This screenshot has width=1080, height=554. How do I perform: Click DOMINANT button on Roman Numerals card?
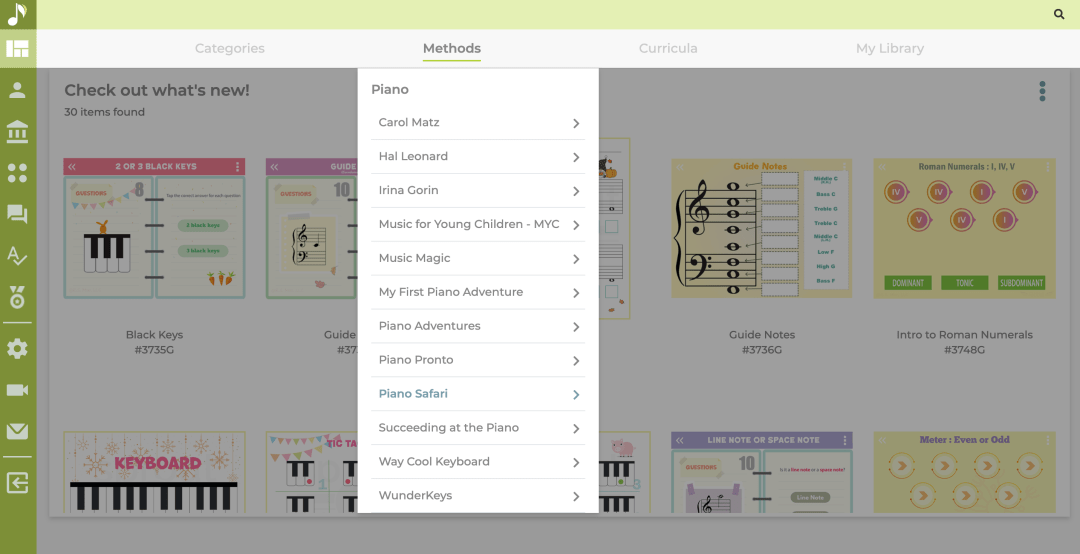click(908, 283)
